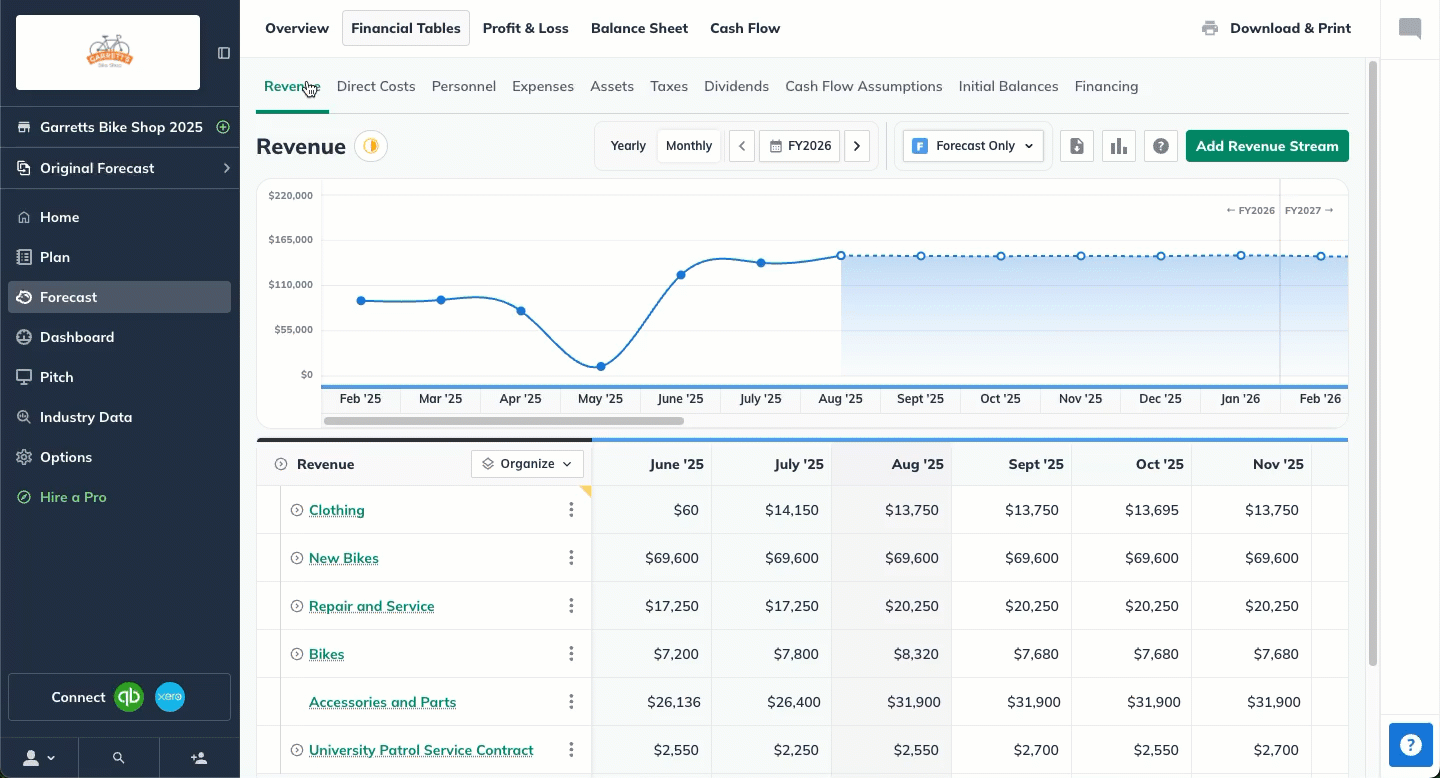
Task: Click the search icon in the bottom sidebar
Action: [x=119, y=758]
